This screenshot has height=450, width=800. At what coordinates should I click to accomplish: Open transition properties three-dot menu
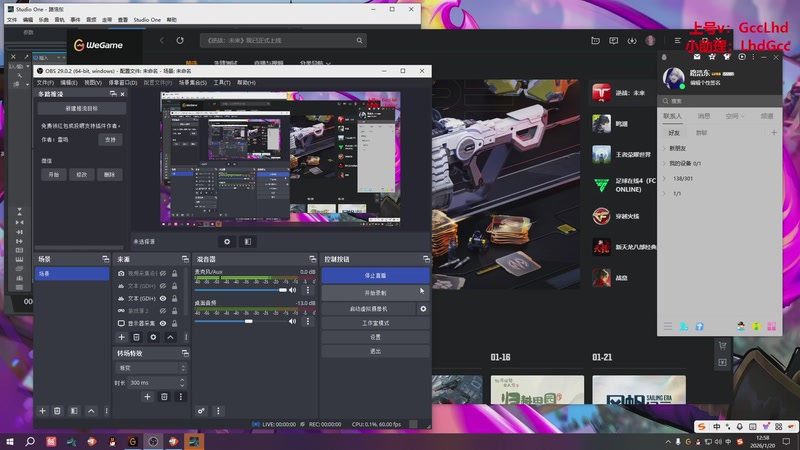coord(180,396)
